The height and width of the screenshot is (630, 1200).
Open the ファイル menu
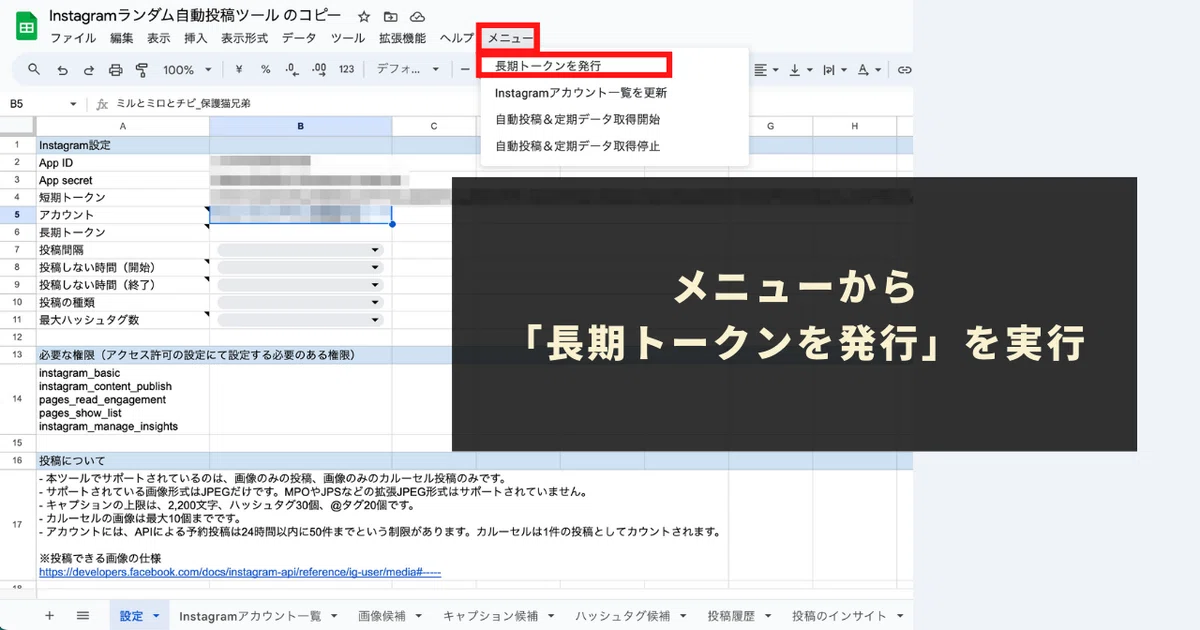click(73, 38)
